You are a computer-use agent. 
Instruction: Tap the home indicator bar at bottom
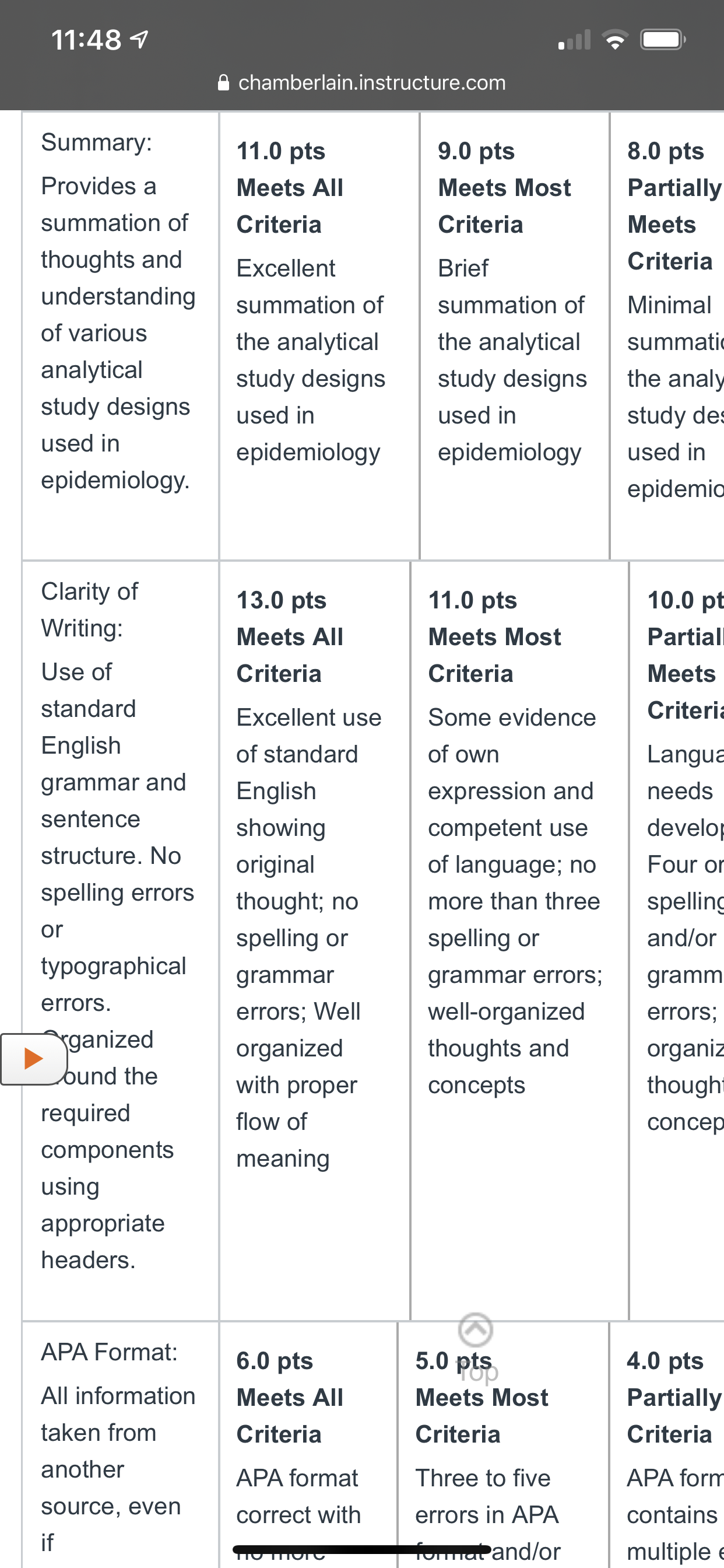(362, 1549)
